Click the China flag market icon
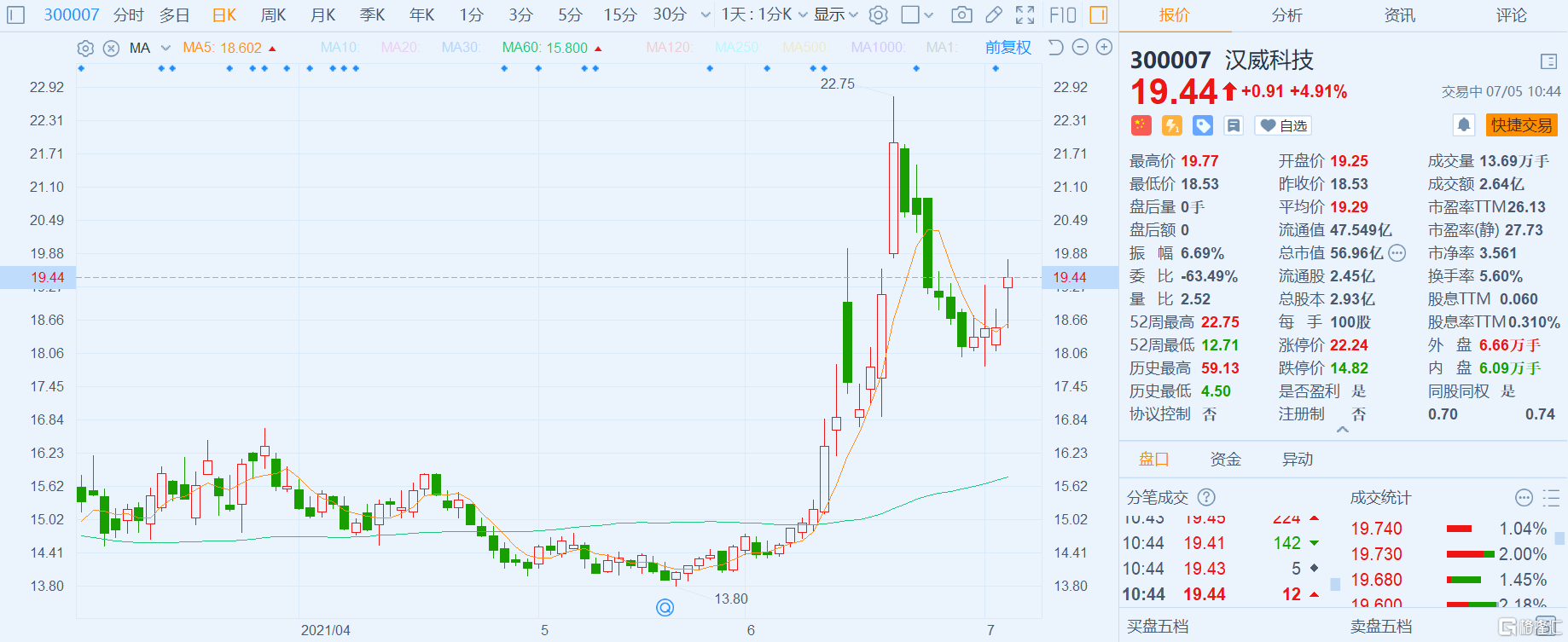The height and width of the screenshot is (642, 1568). [x=1141, y=125]
